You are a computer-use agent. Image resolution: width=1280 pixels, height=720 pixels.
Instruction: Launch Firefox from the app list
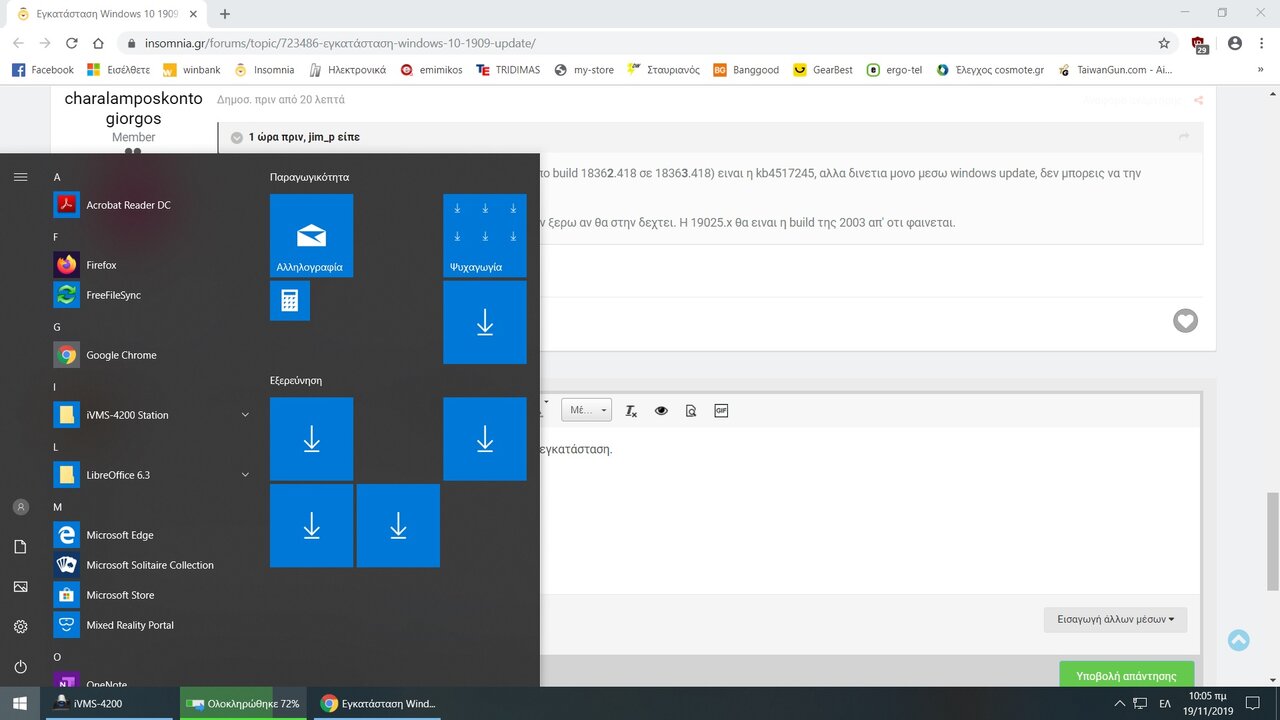pos(101,265)
